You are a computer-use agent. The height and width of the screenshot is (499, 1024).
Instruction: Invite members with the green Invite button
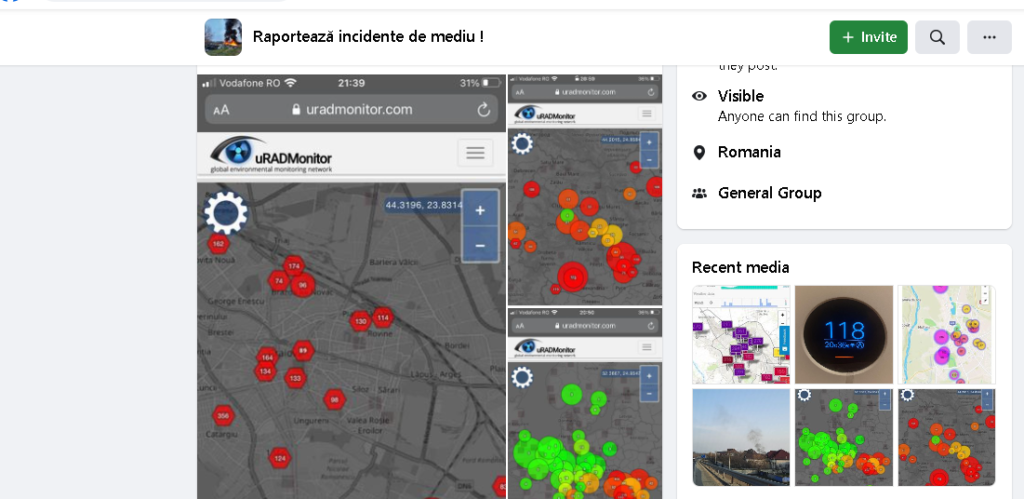click(x=869, y=37)
